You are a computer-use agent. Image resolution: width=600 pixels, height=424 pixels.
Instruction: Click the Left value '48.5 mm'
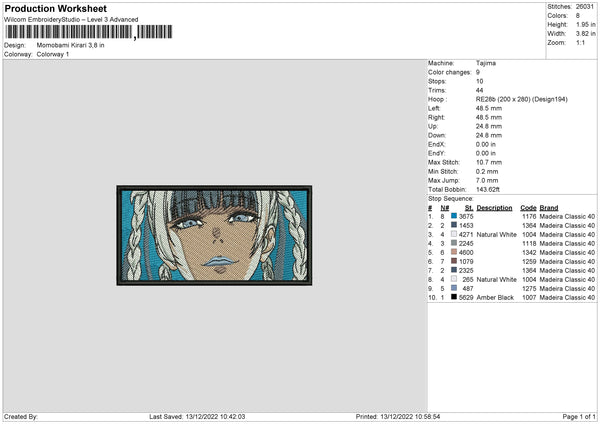pos(489,108)
